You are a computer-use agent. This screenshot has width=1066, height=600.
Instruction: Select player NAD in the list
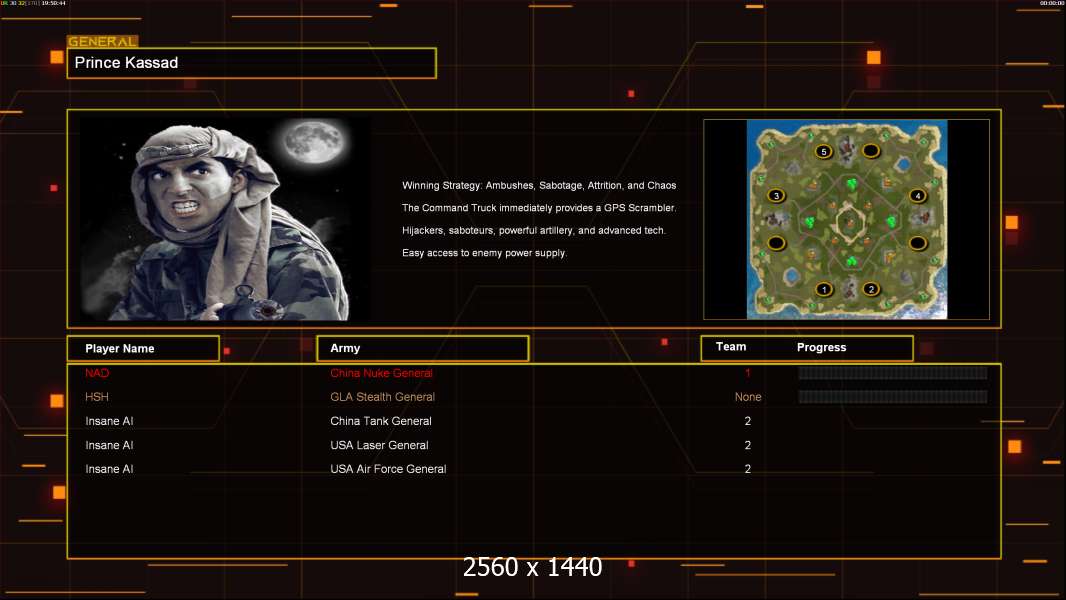pos(97,373)
